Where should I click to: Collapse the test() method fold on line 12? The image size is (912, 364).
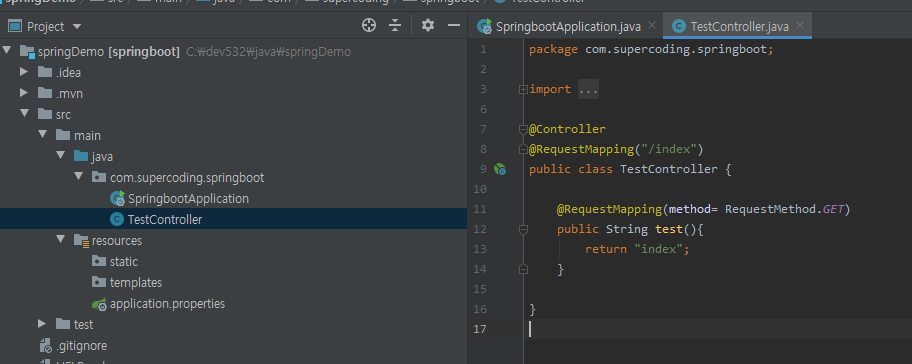pyautogui.click(x=523, y=230)
